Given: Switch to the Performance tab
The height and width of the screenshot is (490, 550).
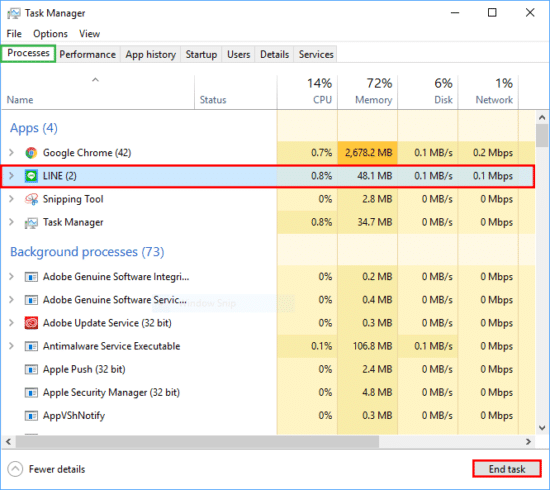Looking at the screenshot, I should (x=88, y=54).
